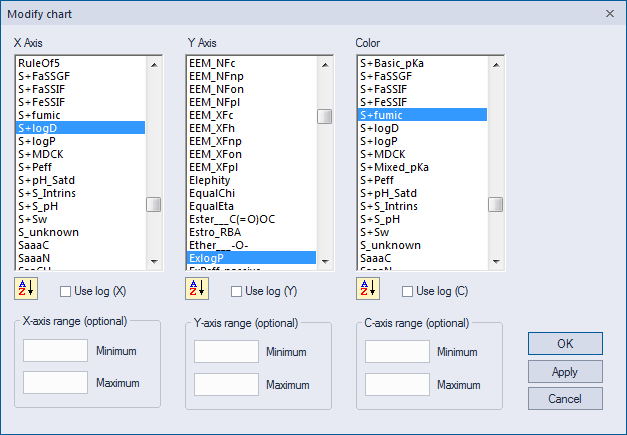
Task: Sort the Color list alphabetically
Action: pyautogui.click(x=368, y=288)
